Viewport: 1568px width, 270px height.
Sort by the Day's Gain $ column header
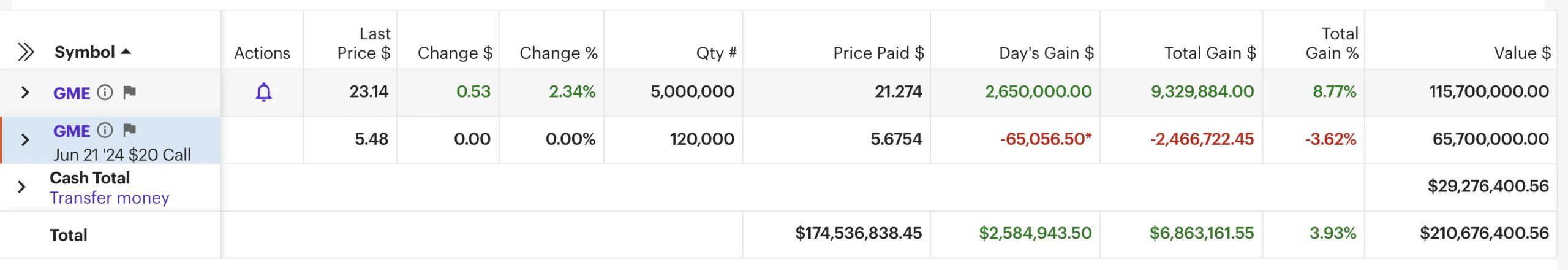pyautogui.click(x=1046, y=53)
